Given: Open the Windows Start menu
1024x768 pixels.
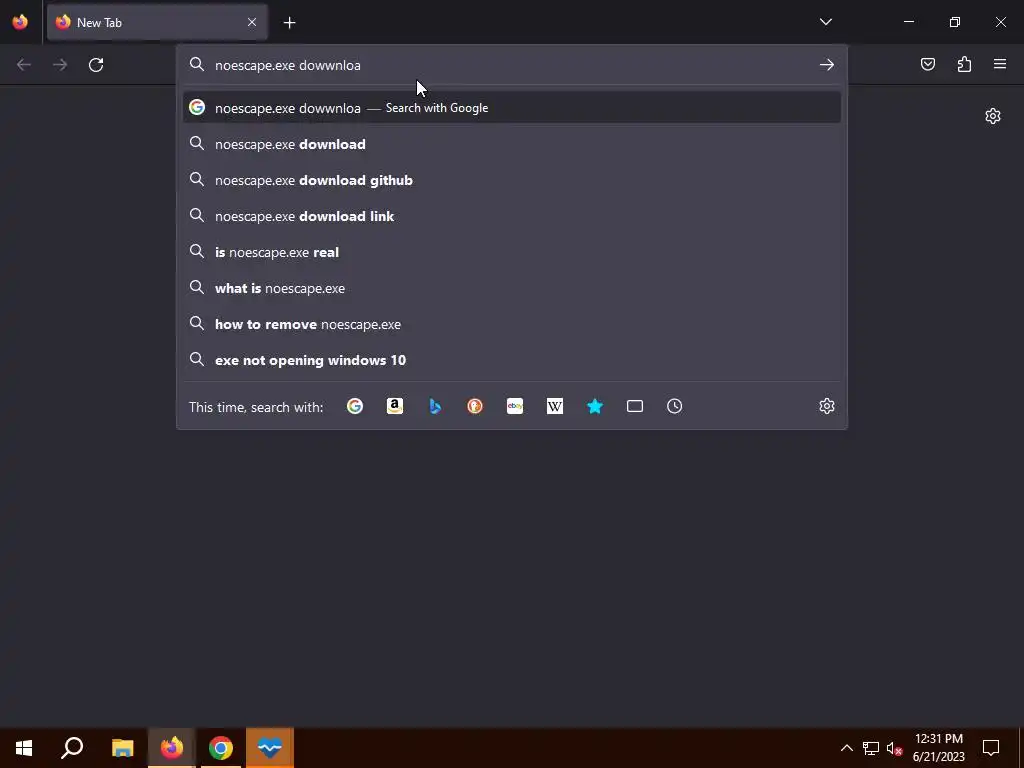Looking at the screenshot, I should (x=24, y=748).
